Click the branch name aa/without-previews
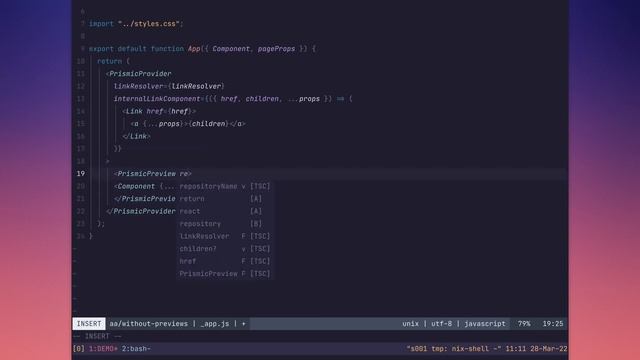Viewport: 640px width, 360px height. coord(149,324)
